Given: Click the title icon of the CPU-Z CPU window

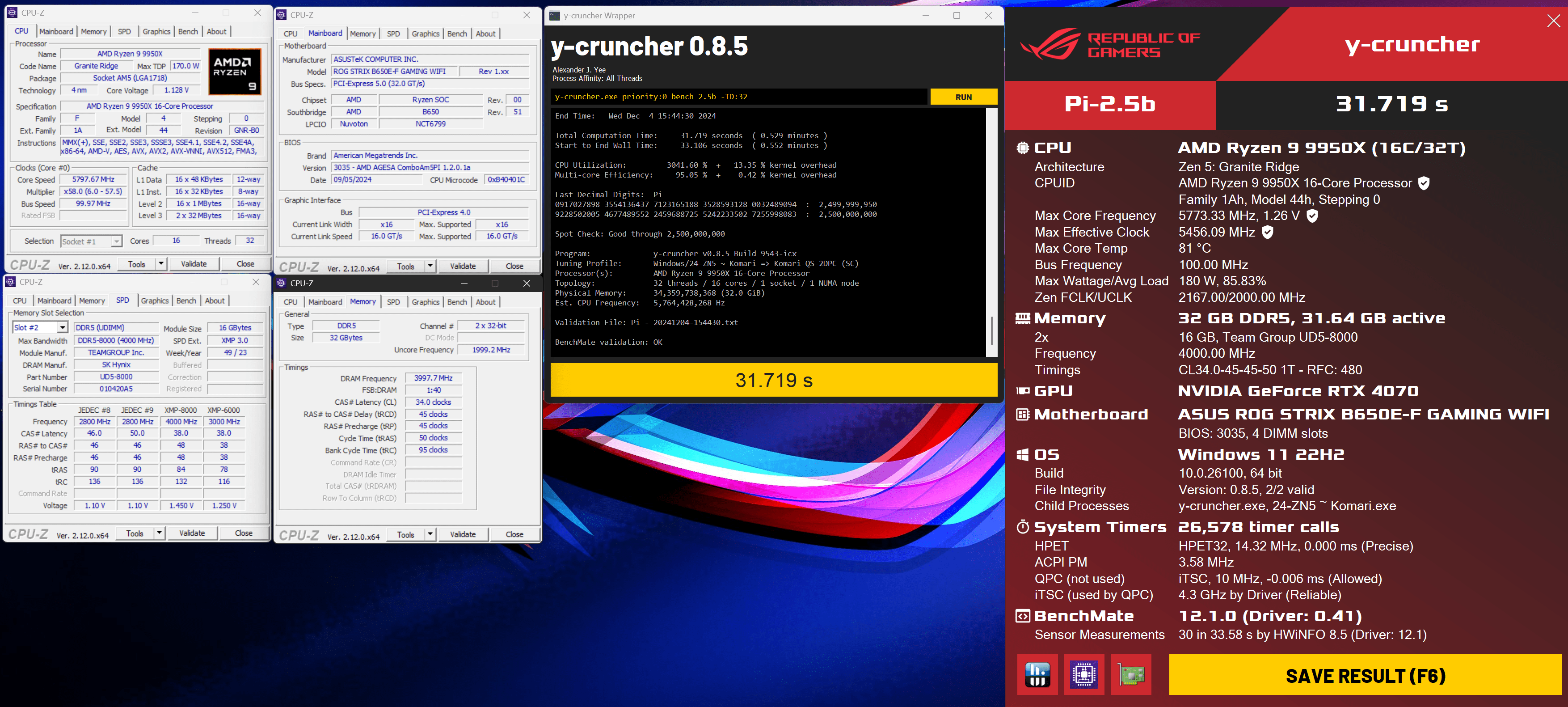Looking at the screenshot, I should click(12, 13).
